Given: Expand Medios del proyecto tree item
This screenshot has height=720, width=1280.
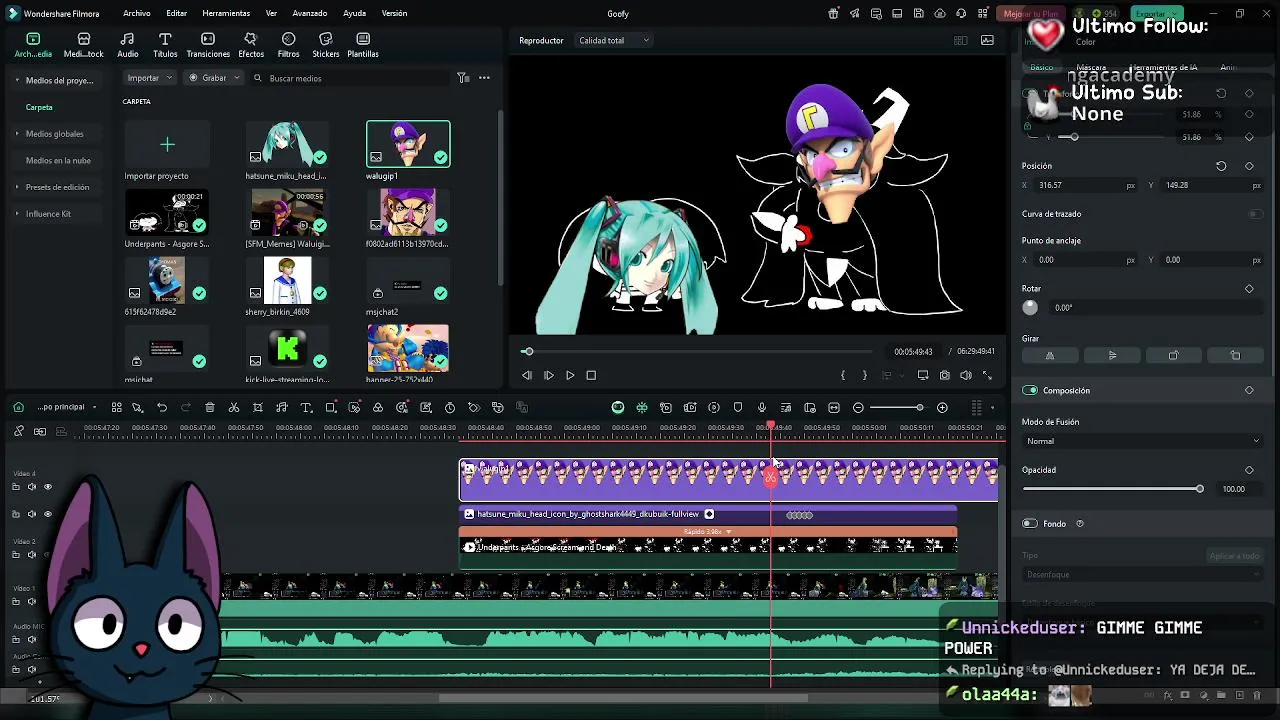Looking at the screenshot, I should coord(17,80).
